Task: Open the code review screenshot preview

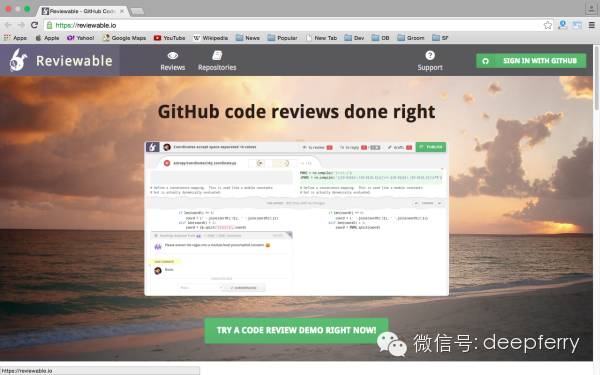Action: coord(296,218)
